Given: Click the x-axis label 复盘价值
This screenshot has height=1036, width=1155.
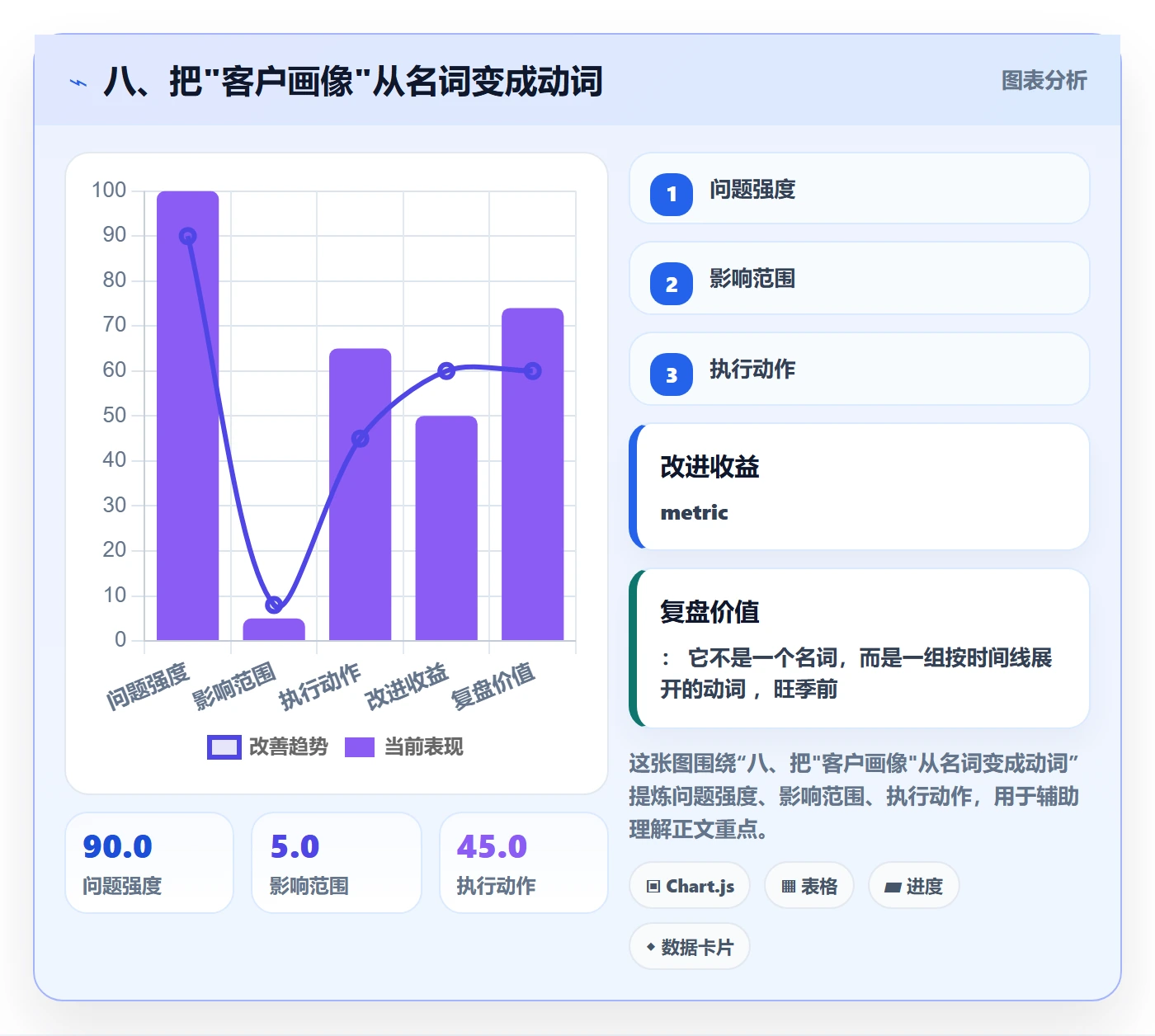Looking at the screenshot, I should click(493, 685).
